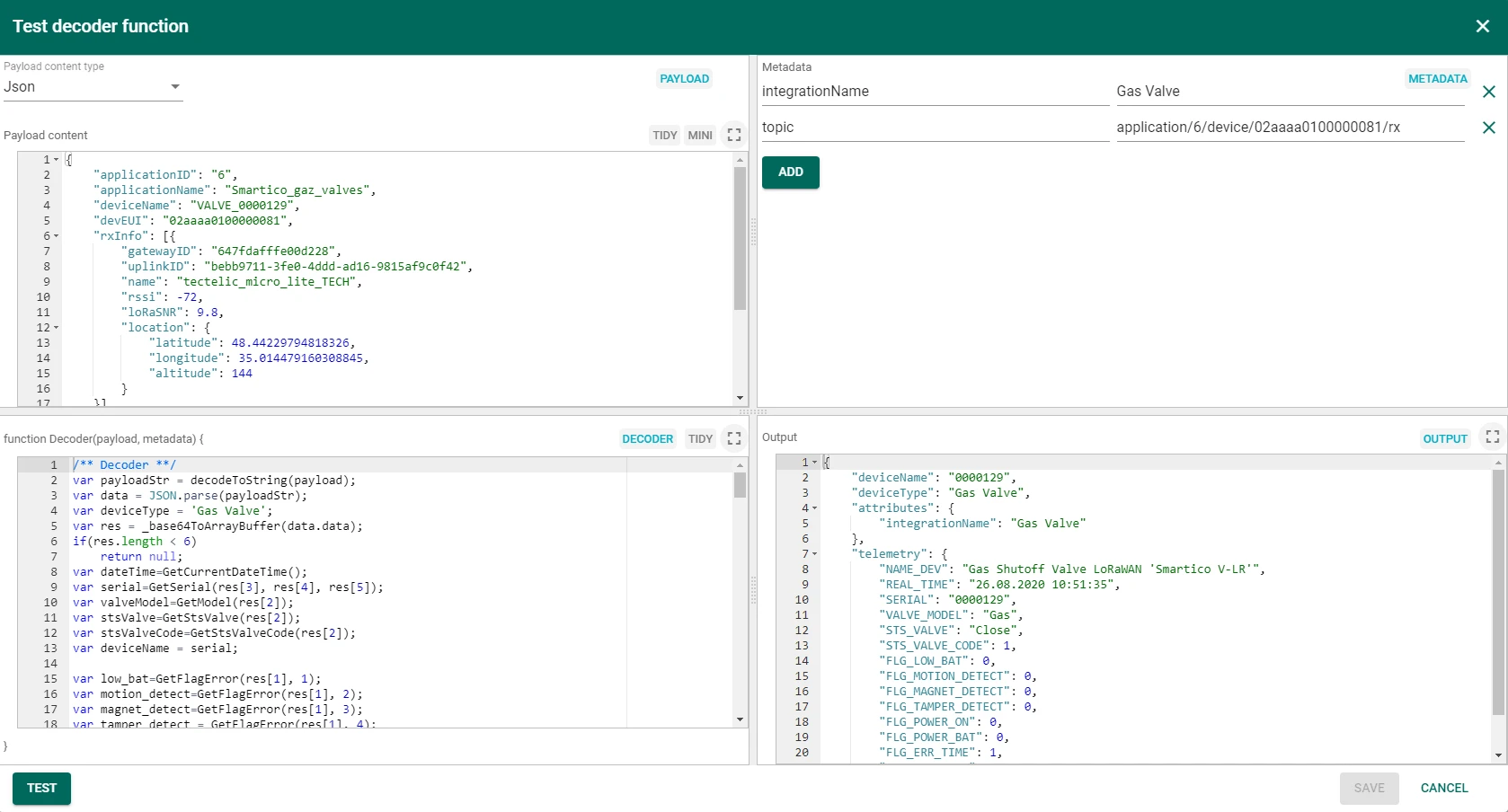Edit the application/6/device topic value field

pyautogui.click(x=1291, y=128)
